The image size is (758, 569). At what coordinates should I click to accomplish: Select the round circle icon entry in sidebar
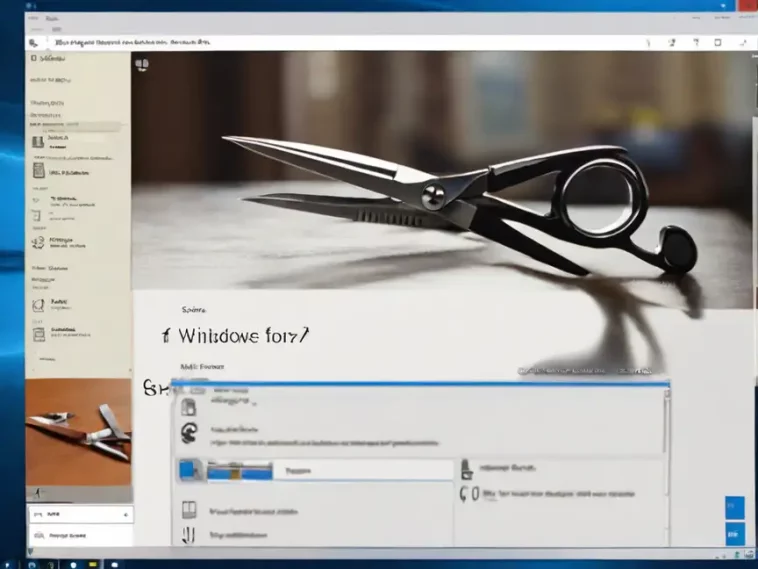pyautogui.click(x=38, y=305)
